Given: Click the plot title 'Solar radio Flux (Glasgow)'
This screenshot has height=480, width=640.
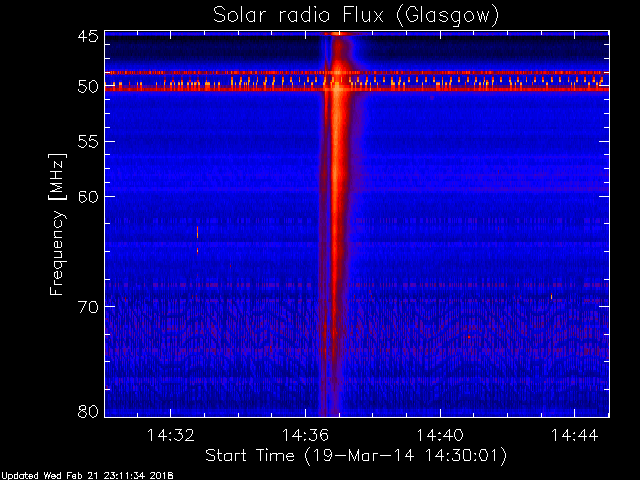Looking at the screenshot, I should pyautogui.click(x=356, y=16).
